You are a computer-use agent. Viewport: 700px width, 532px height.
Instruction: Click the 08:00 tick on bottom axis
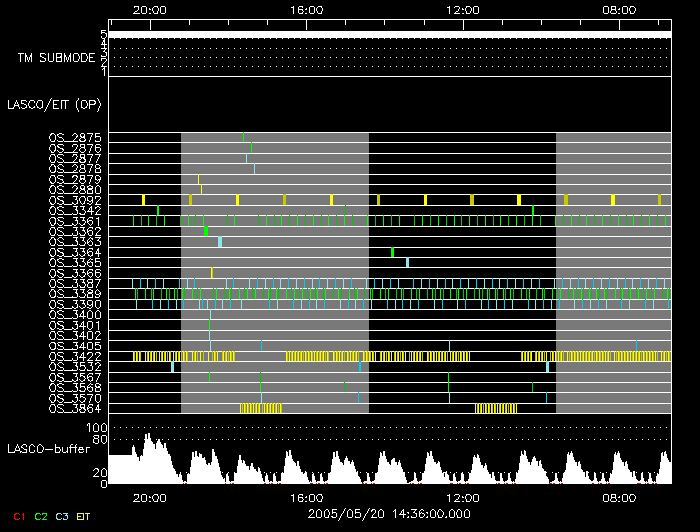(x=619, y=497)
